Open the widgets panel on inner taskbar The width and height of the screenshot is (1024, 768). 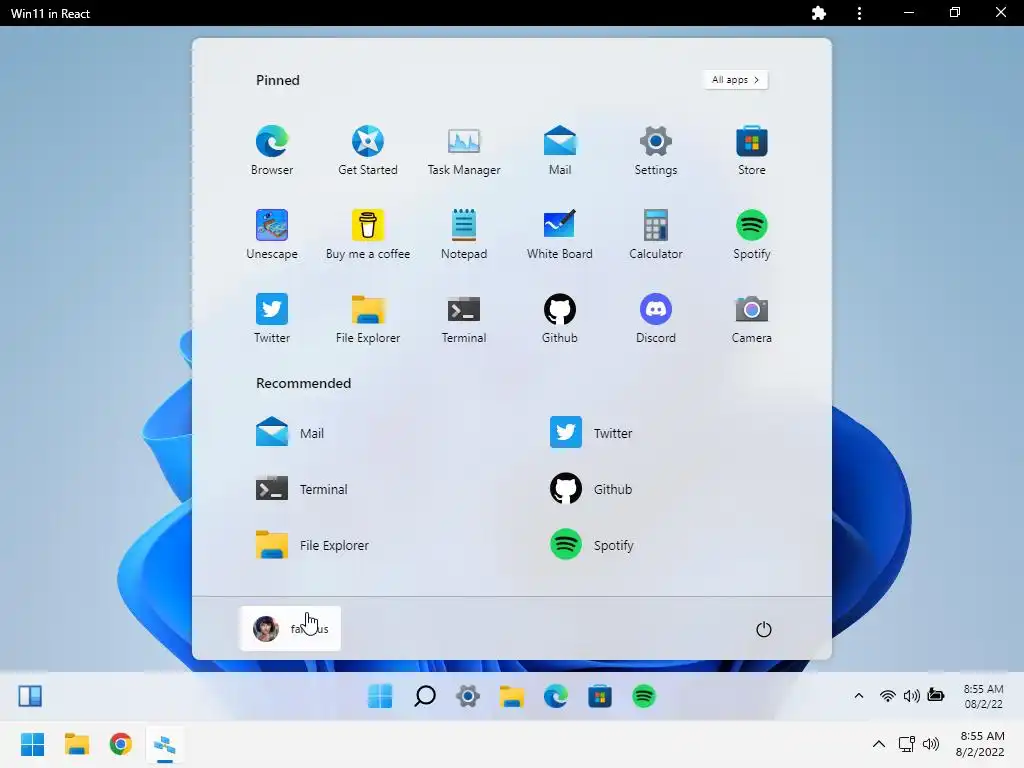[30, 696]
